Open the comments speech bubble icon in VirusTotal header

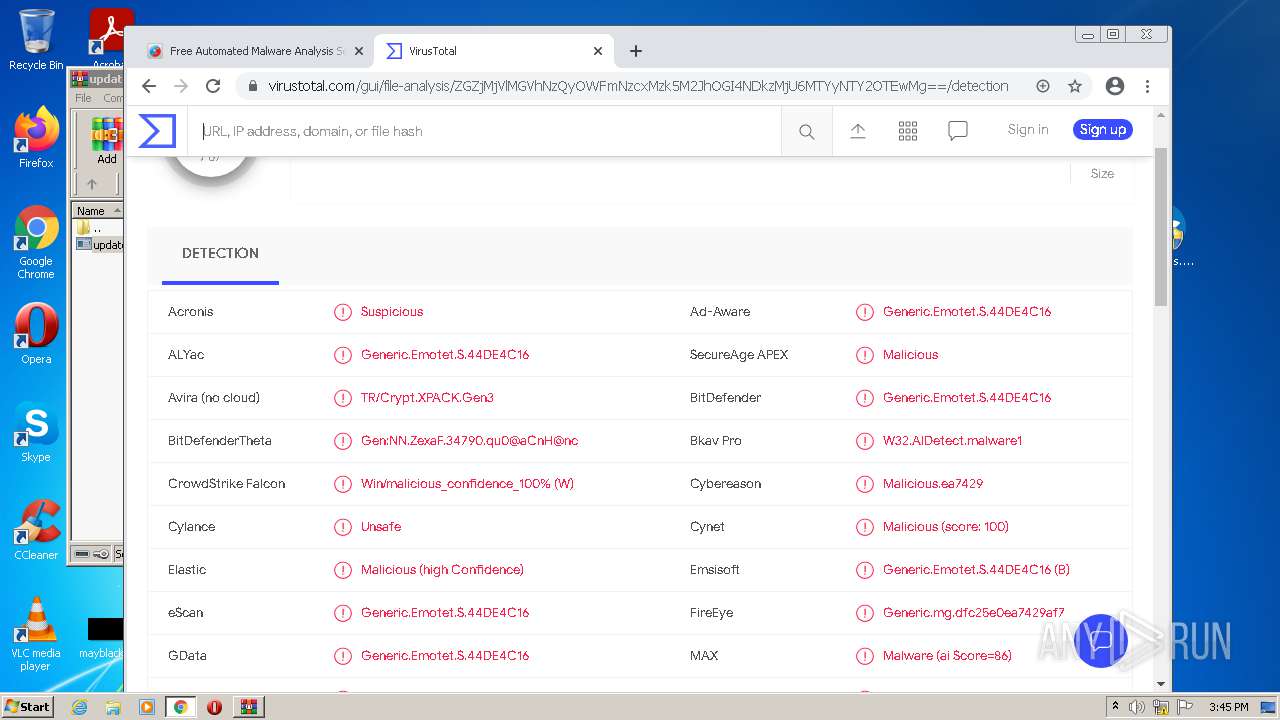tap(958, 131)
